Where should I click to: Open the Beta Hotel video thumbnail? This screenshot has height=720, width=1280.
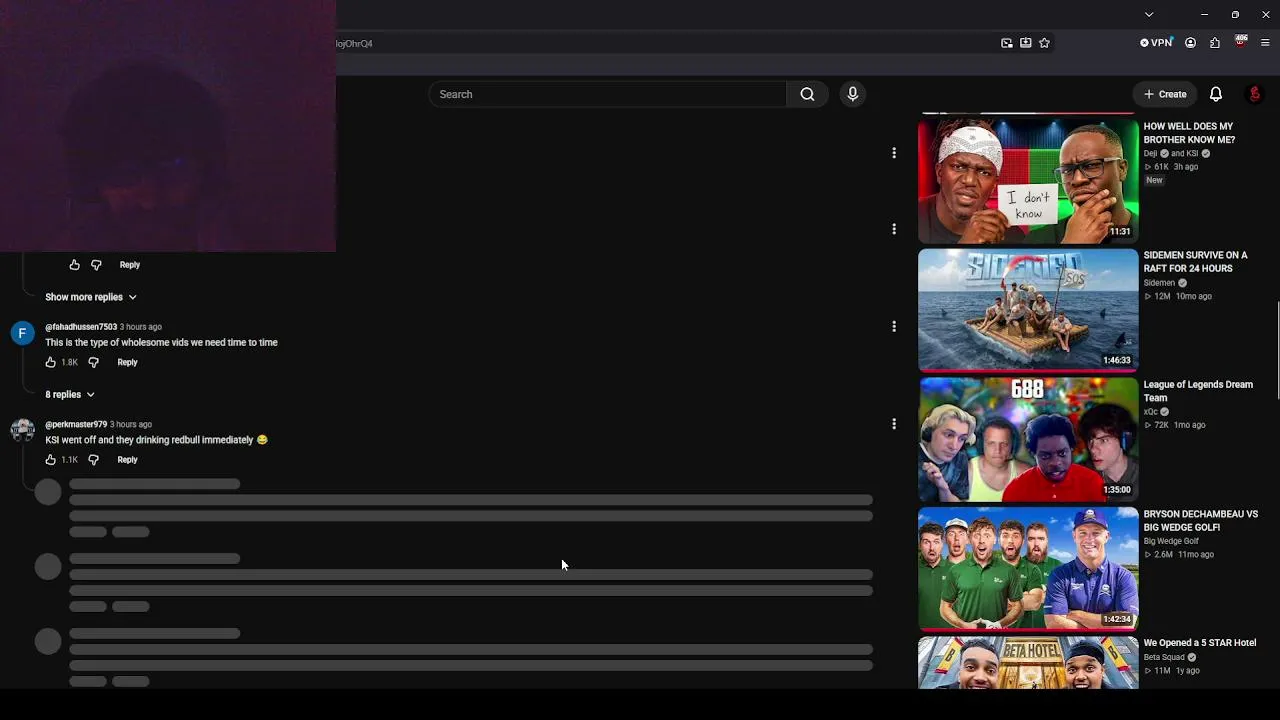(x=1028, y=662)
